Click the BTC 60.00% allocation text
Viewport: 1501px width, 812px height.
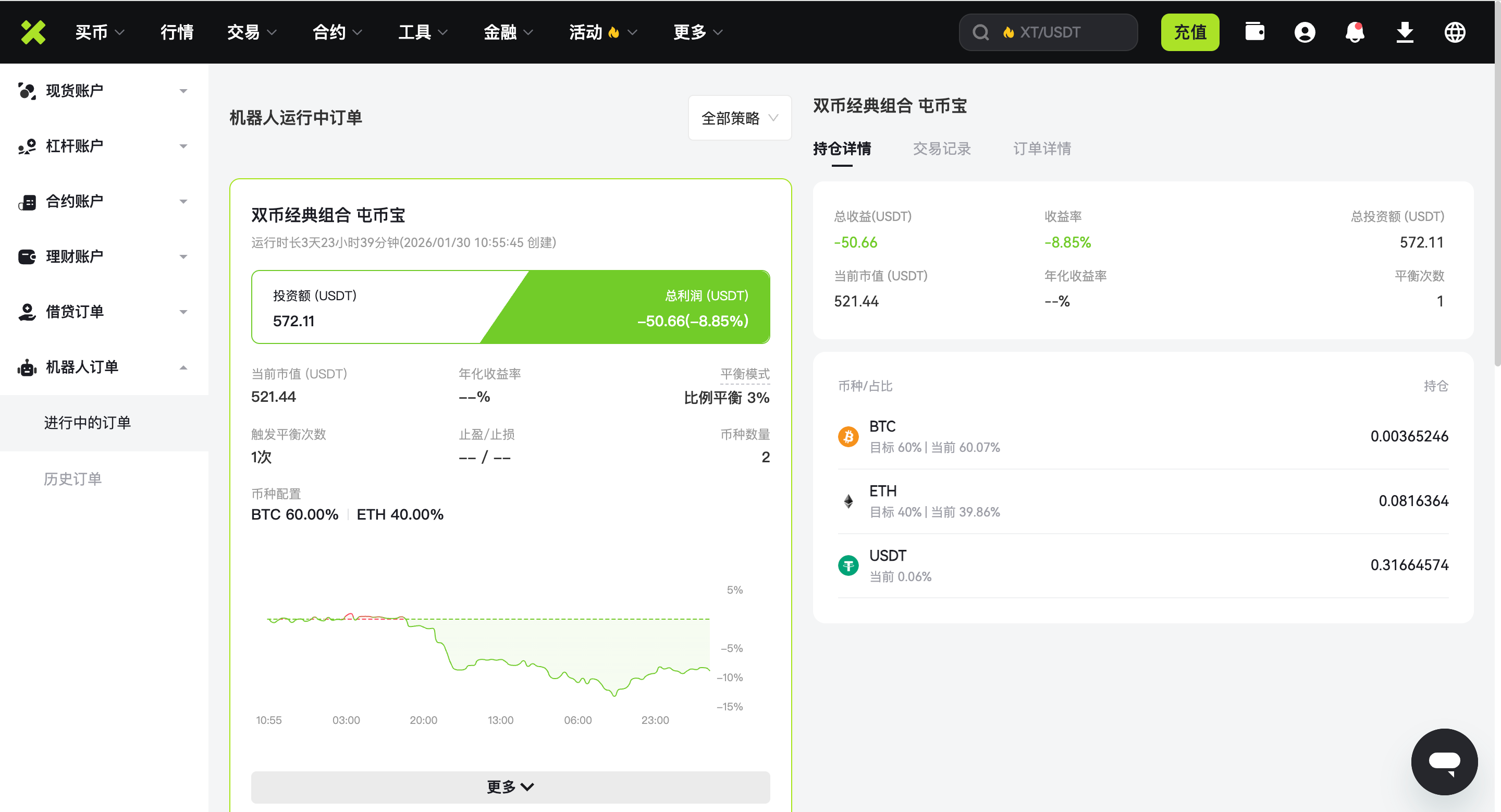pos(295,515)
